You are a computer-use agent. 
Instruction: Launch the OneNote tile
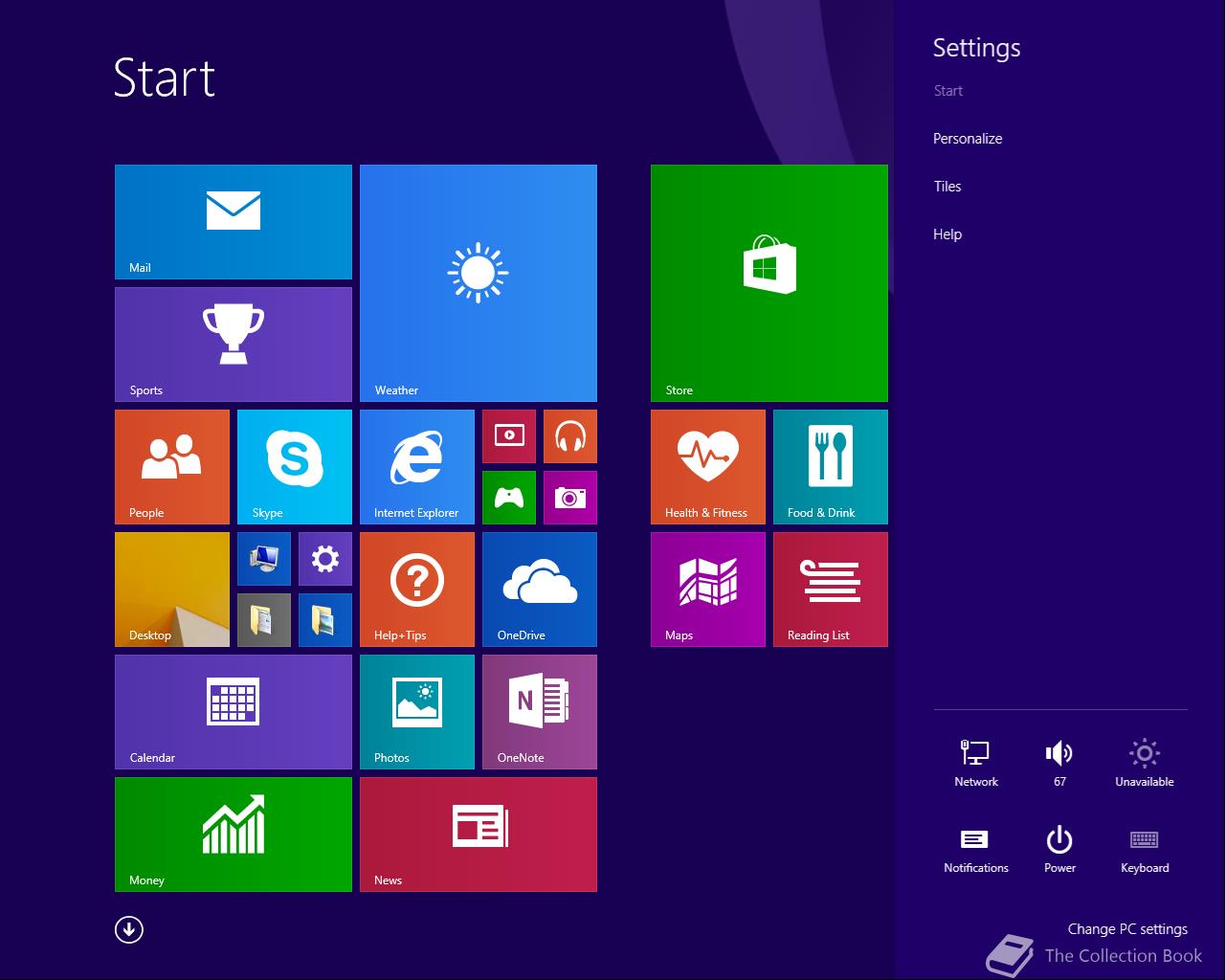pyautogui.click(x=540, y=712)
